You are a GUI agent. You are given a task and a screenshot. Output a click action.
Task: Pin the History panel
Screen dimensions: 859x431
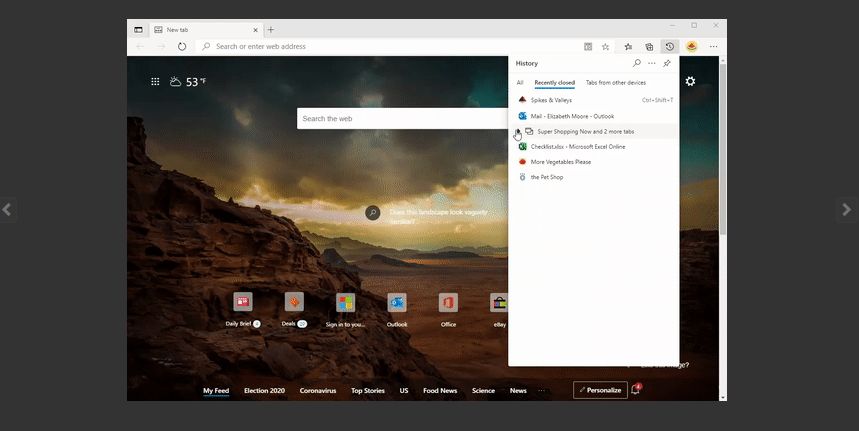pyautogui.click(x=667, y=63)
